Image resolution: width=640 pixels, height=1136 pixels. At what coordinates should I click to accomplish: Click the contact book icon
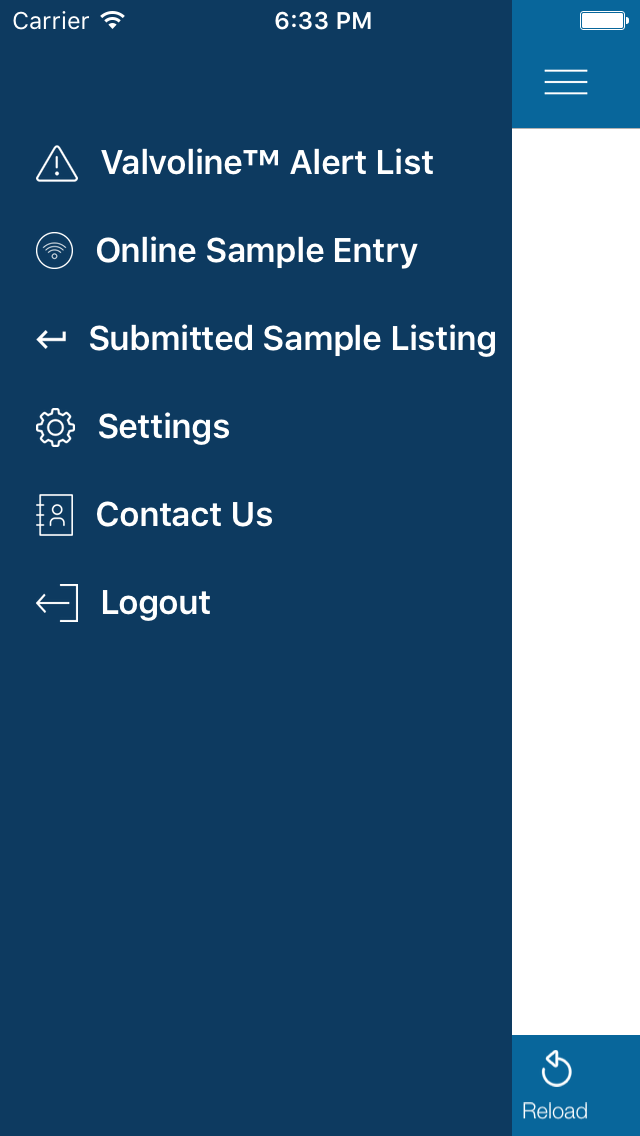coord(54,515)
